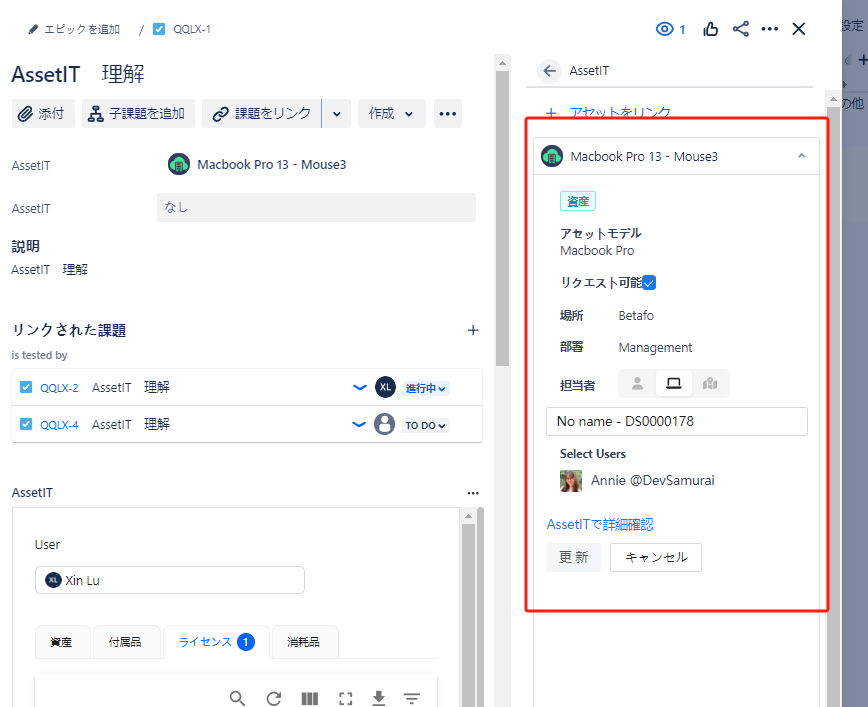Toggle the リクエスト可能 checkbox
Image resolution: width=868 pixels, height=707 pixels.
click(649, 283)
